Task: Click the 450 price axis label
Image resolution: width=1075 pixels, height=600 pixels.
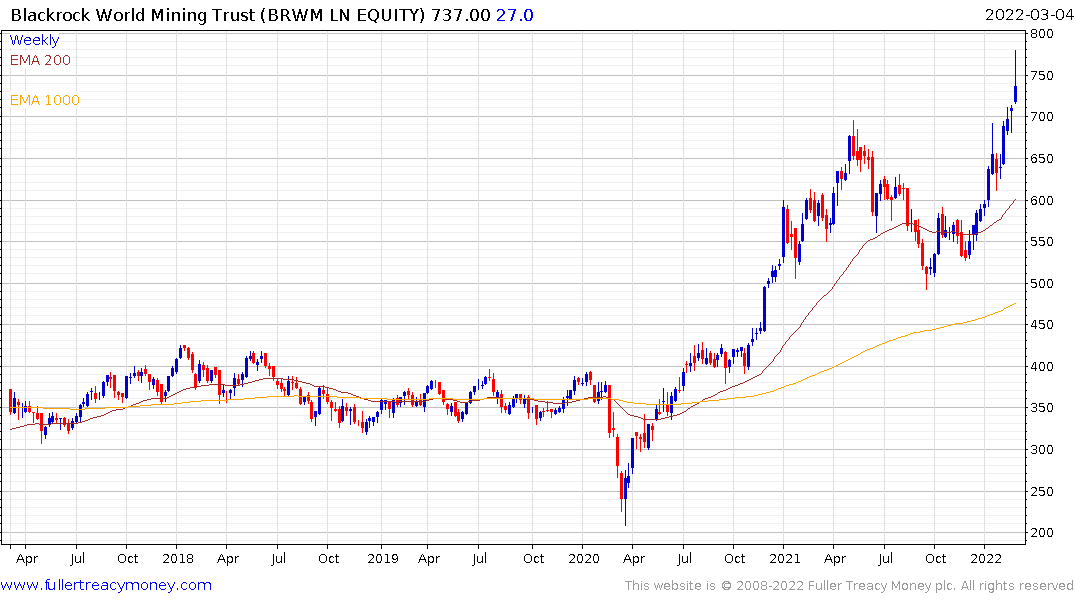Action: pyautogui.click(x=1041, y=324)
